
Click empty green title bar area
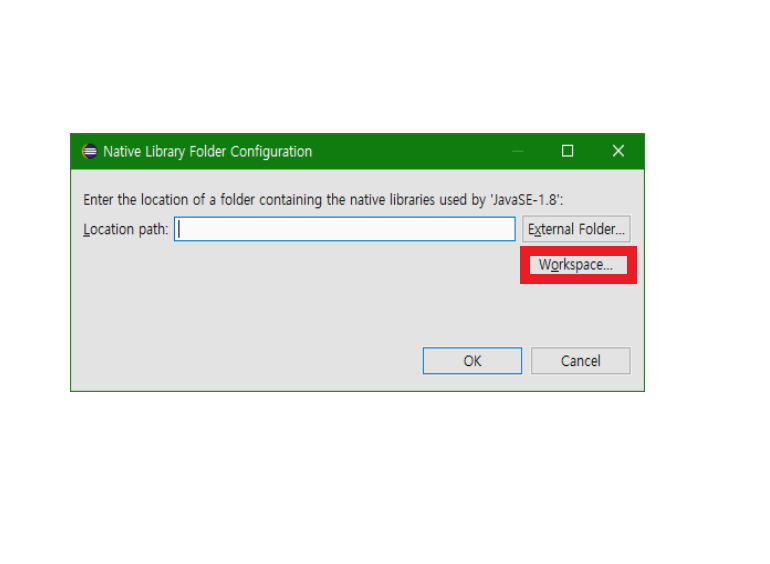pos(412,151)
